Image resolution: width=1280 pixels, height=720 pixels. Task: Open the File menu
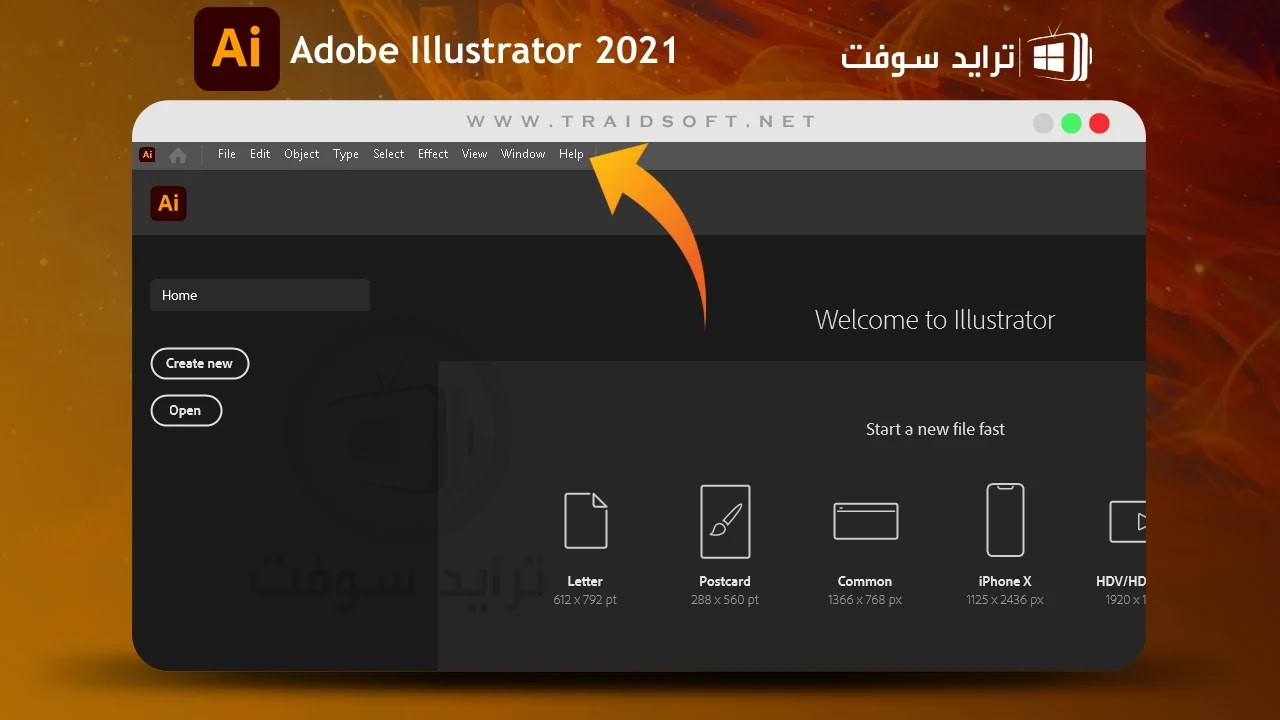click(x=227, y=154)
